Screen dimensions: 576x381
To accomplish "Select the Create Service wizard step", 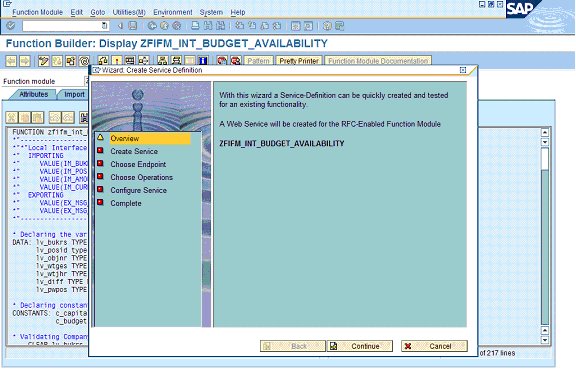I will coord(134,151).
